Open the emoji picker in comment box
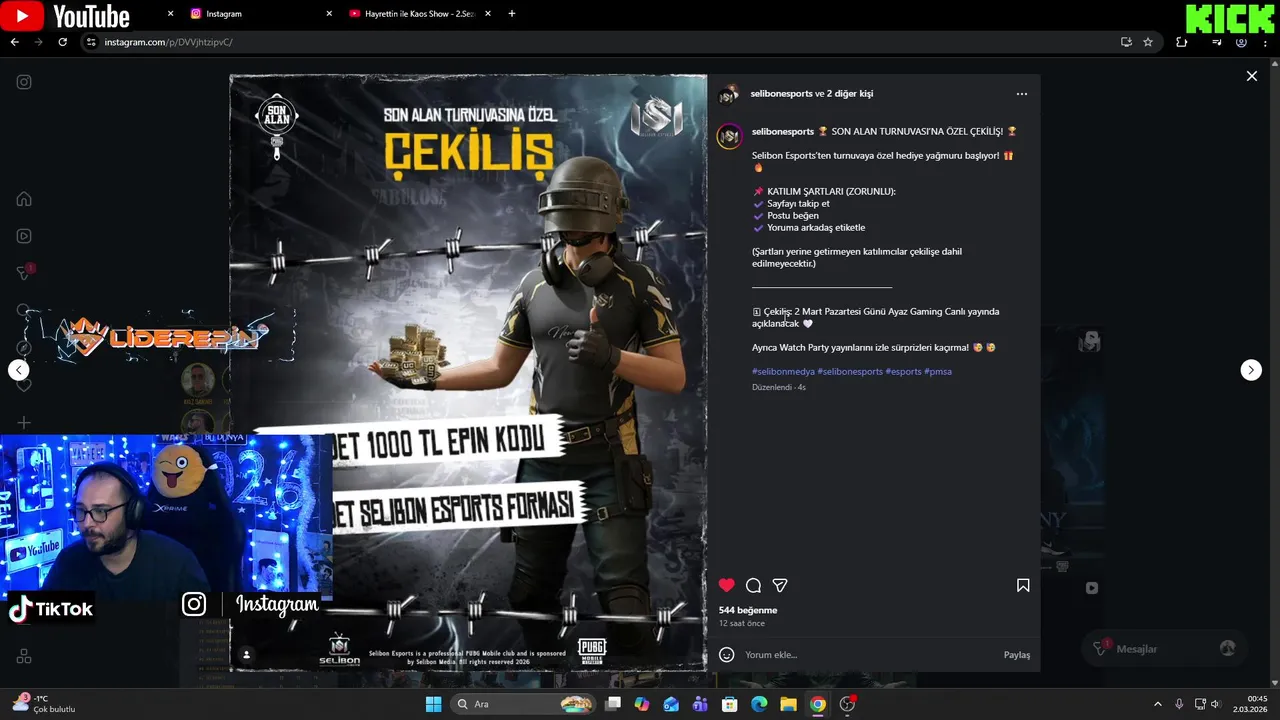 tap(727, 655)
